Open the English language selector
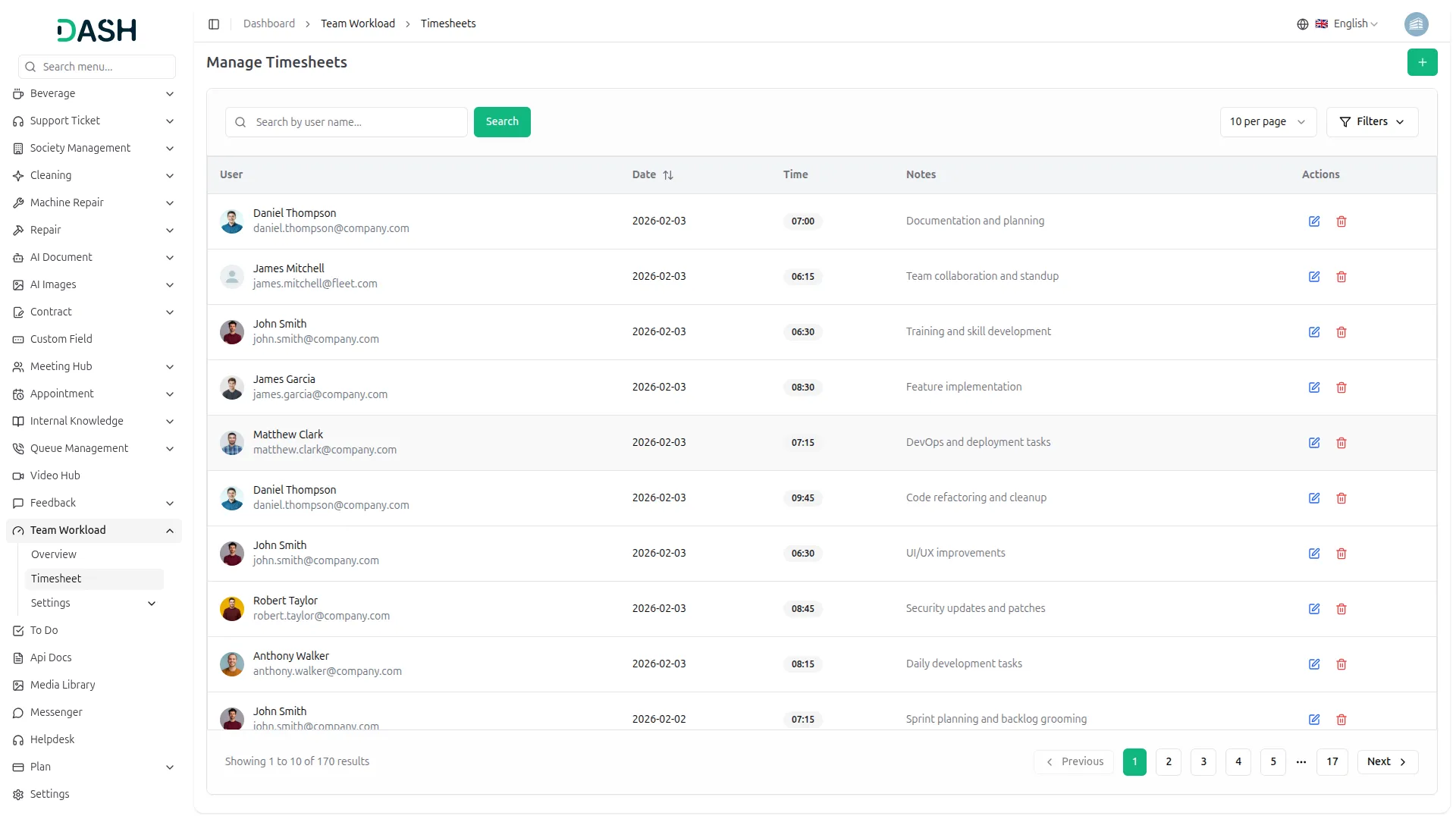This screenshot has height=819, width=1456. [1338, 24]
